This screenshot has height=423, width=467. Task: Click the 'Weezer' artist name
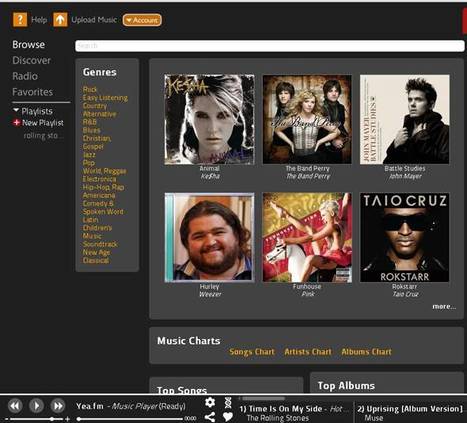point(210,294)
